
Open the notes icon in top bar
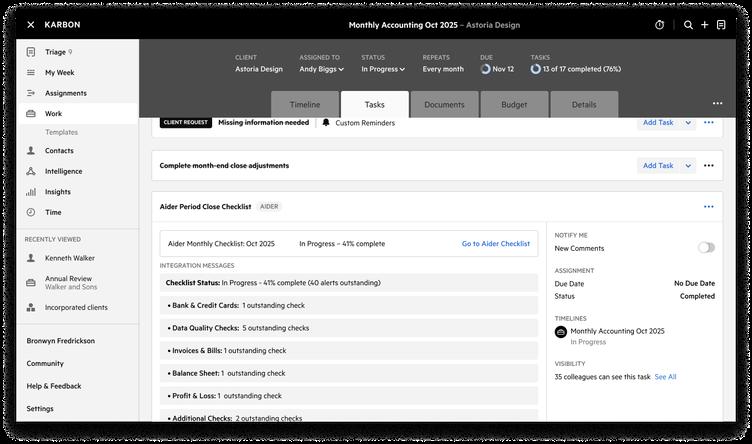(721, 25)
